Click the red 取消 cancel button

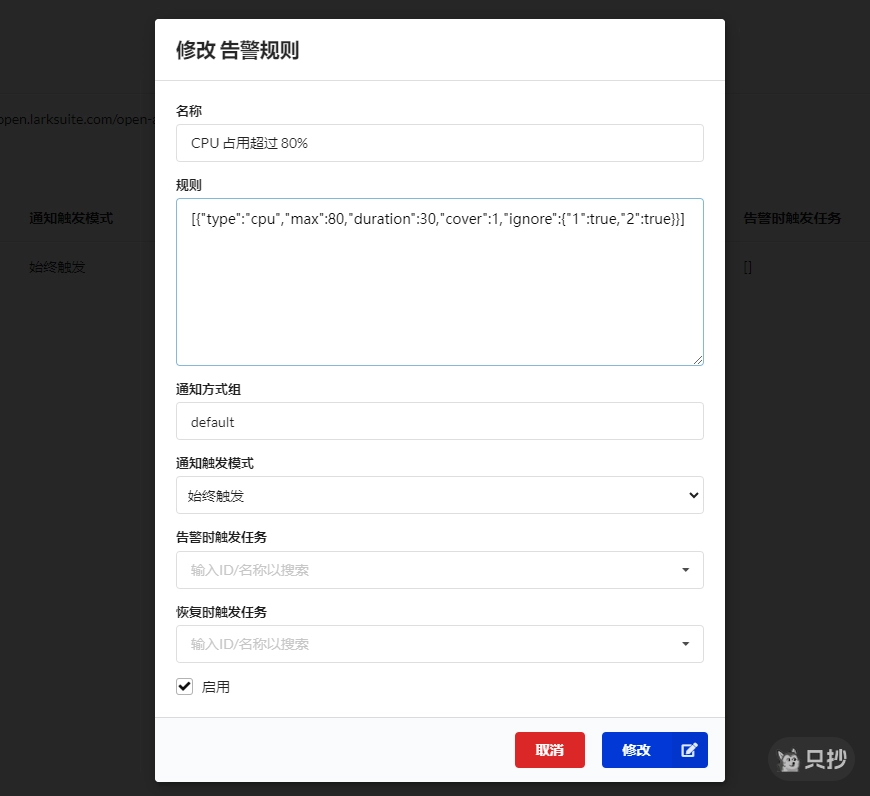549,749
